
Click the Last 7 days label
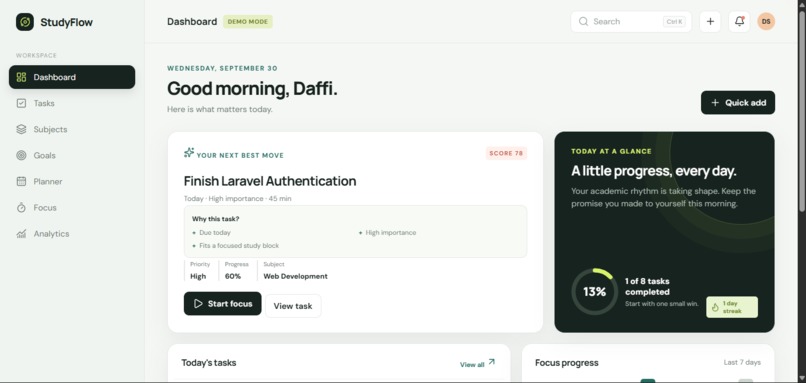point(742,362)
